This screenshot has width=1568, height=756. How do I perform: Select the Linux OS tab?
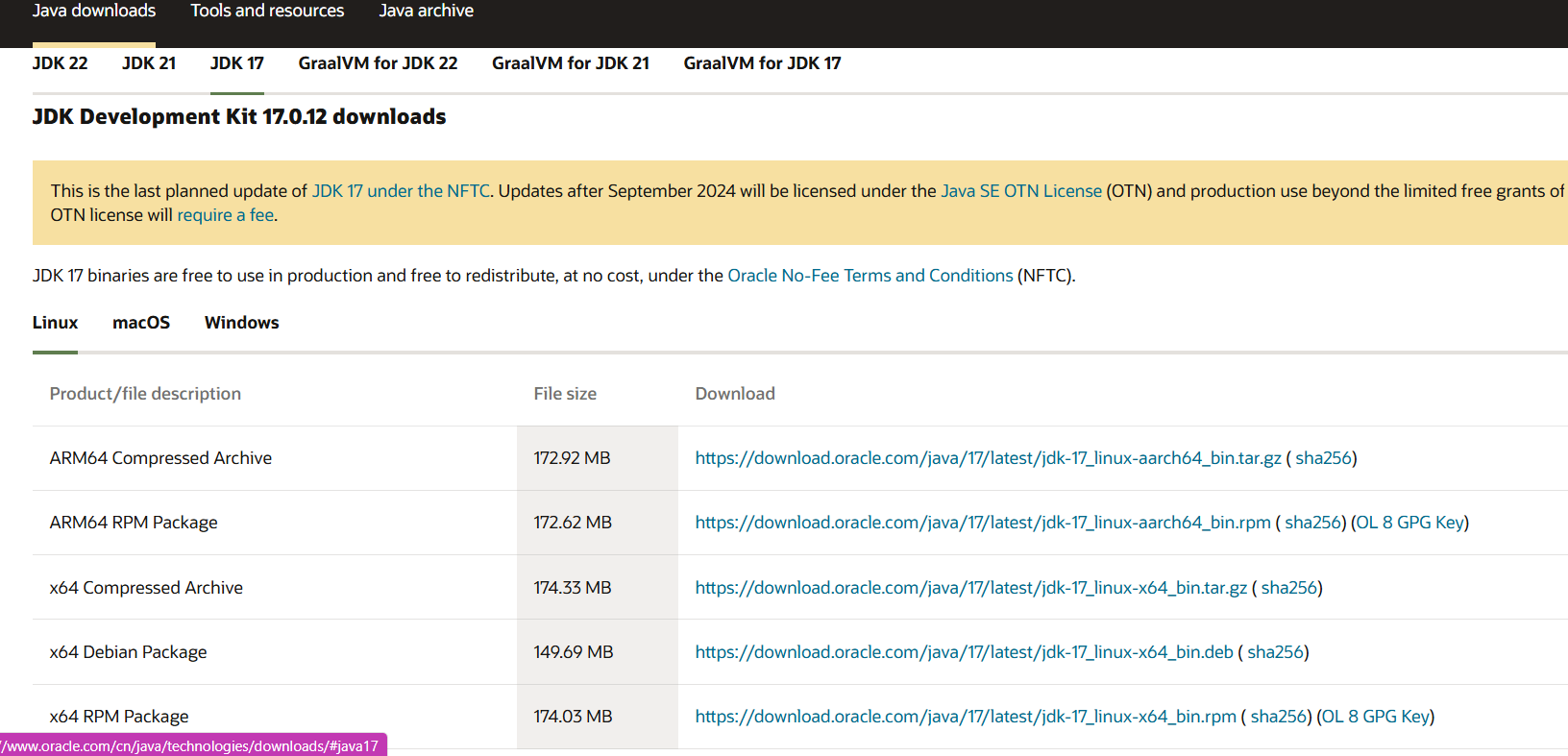point(56,323)
